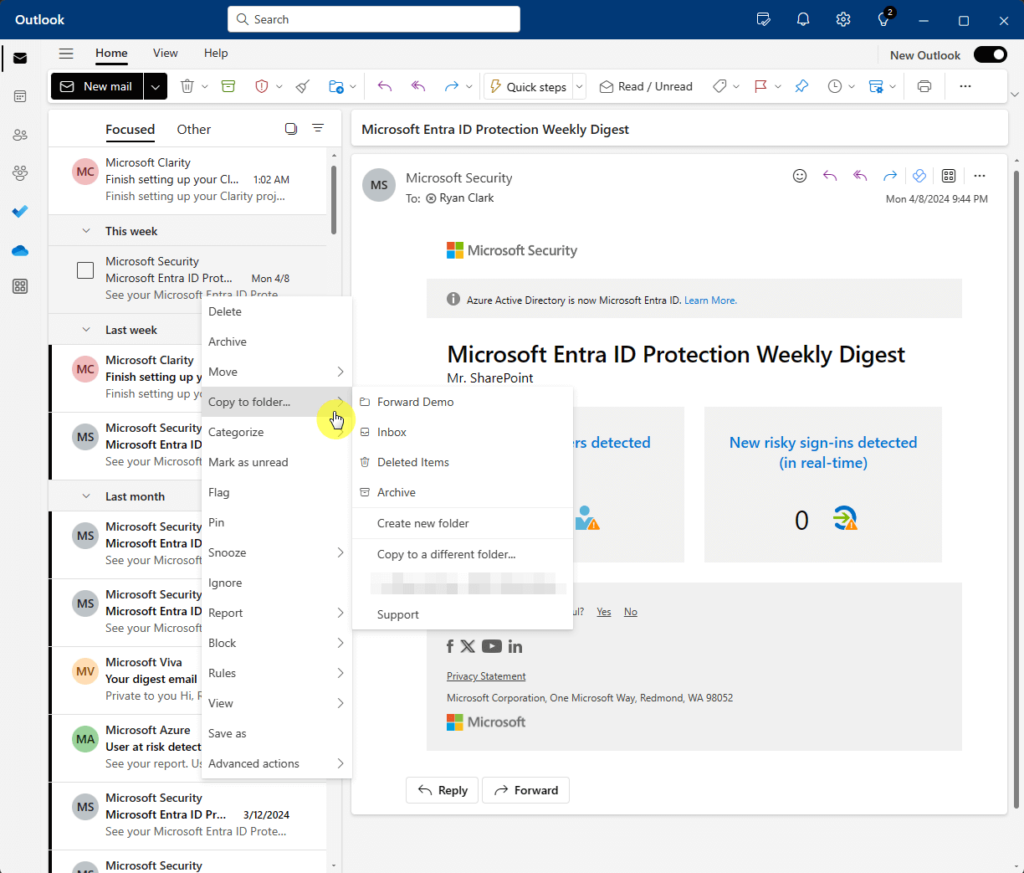Expand the Quick steps dropdown arrow
This screenshot has height=873, width=1024.
coord(579,86)
